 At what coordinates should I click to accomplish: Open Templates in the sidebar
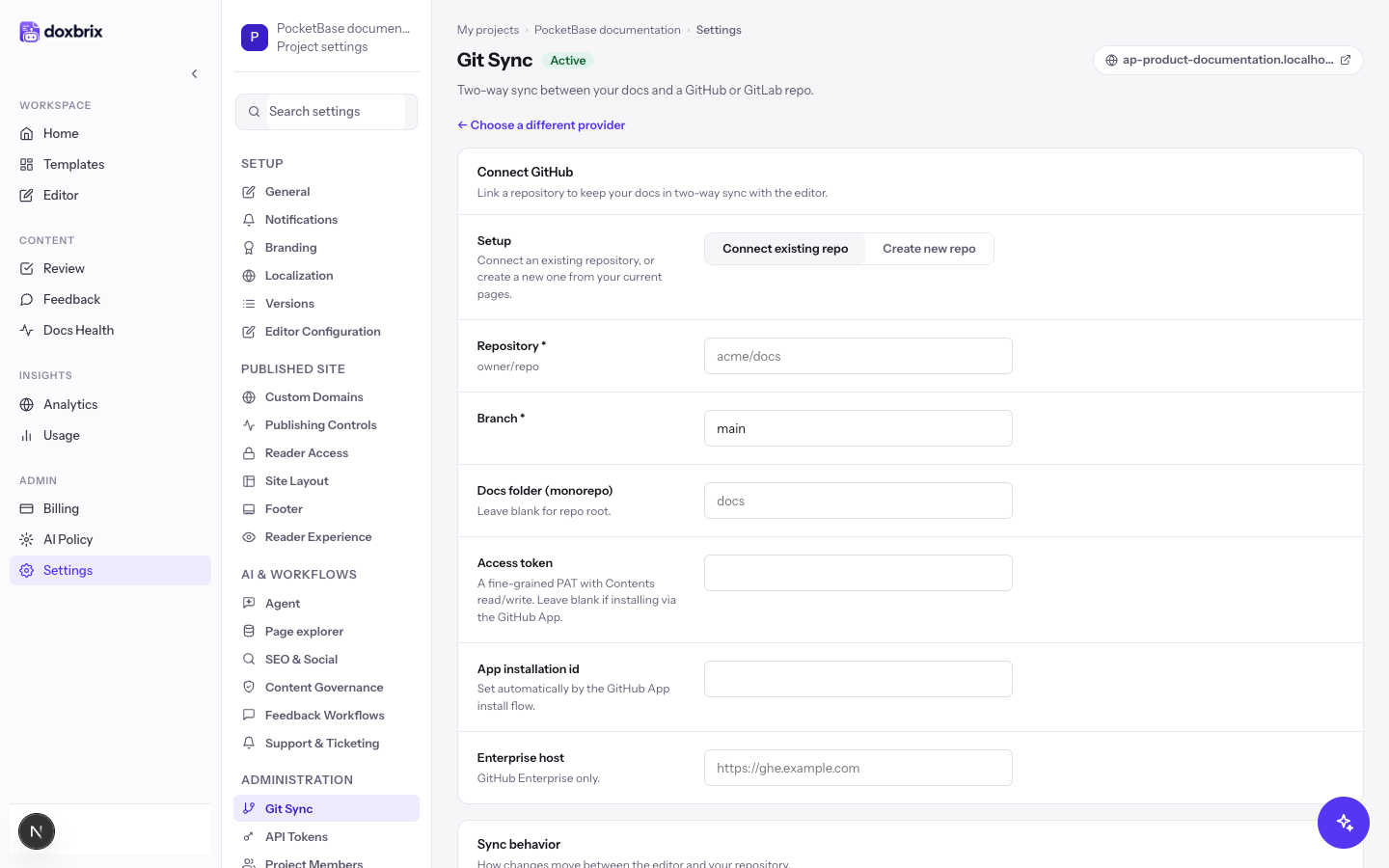point(110,164)
